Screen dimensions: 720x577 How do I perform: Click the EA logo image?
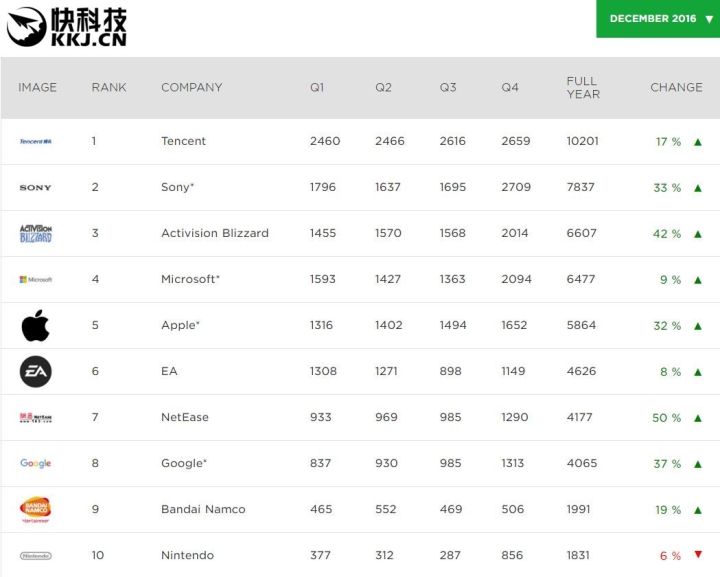(36, 371)
